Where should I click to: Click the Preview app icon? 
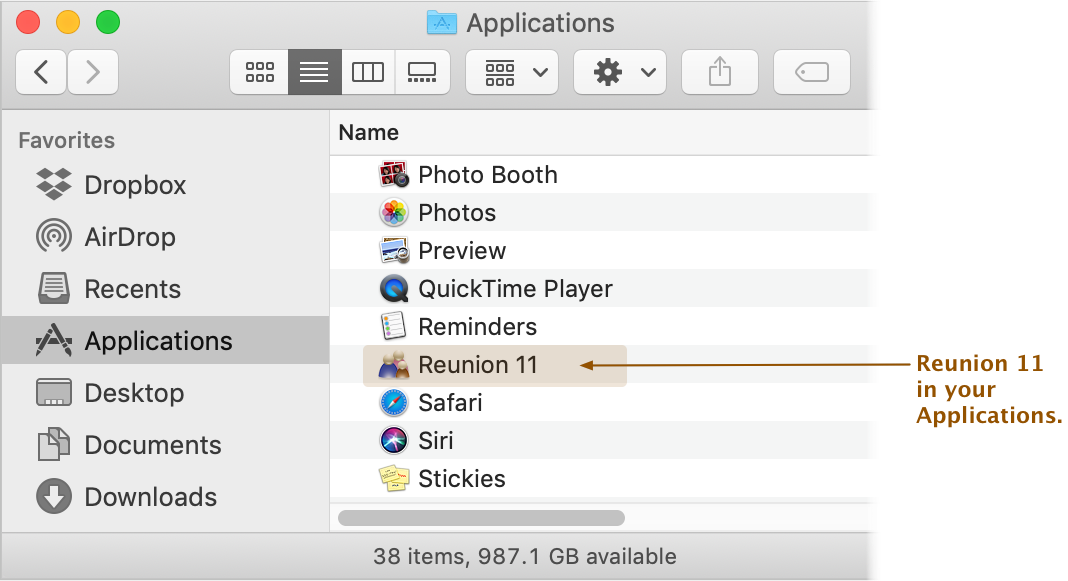394,250
